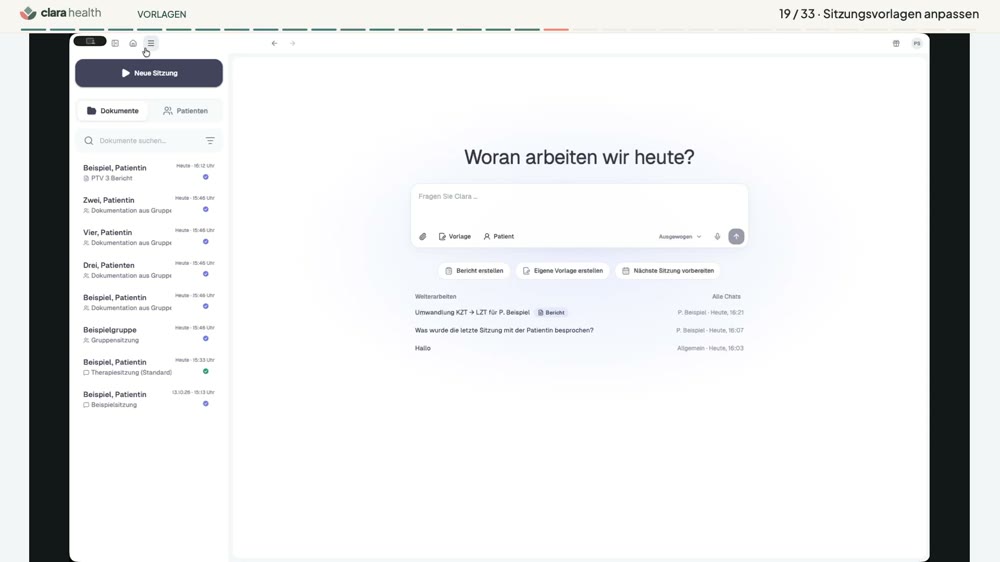Viewport: 1000px width, 562px height.
Task: Click the Dokumente suchen search field
Action: [x=149, y=140]
